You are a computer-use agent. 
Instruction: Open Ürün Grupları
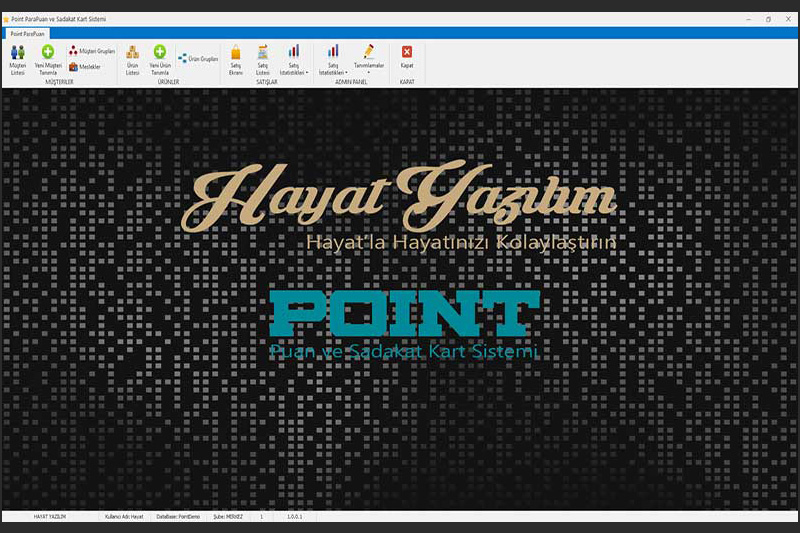pyautogui.click(x=198, y=59)
